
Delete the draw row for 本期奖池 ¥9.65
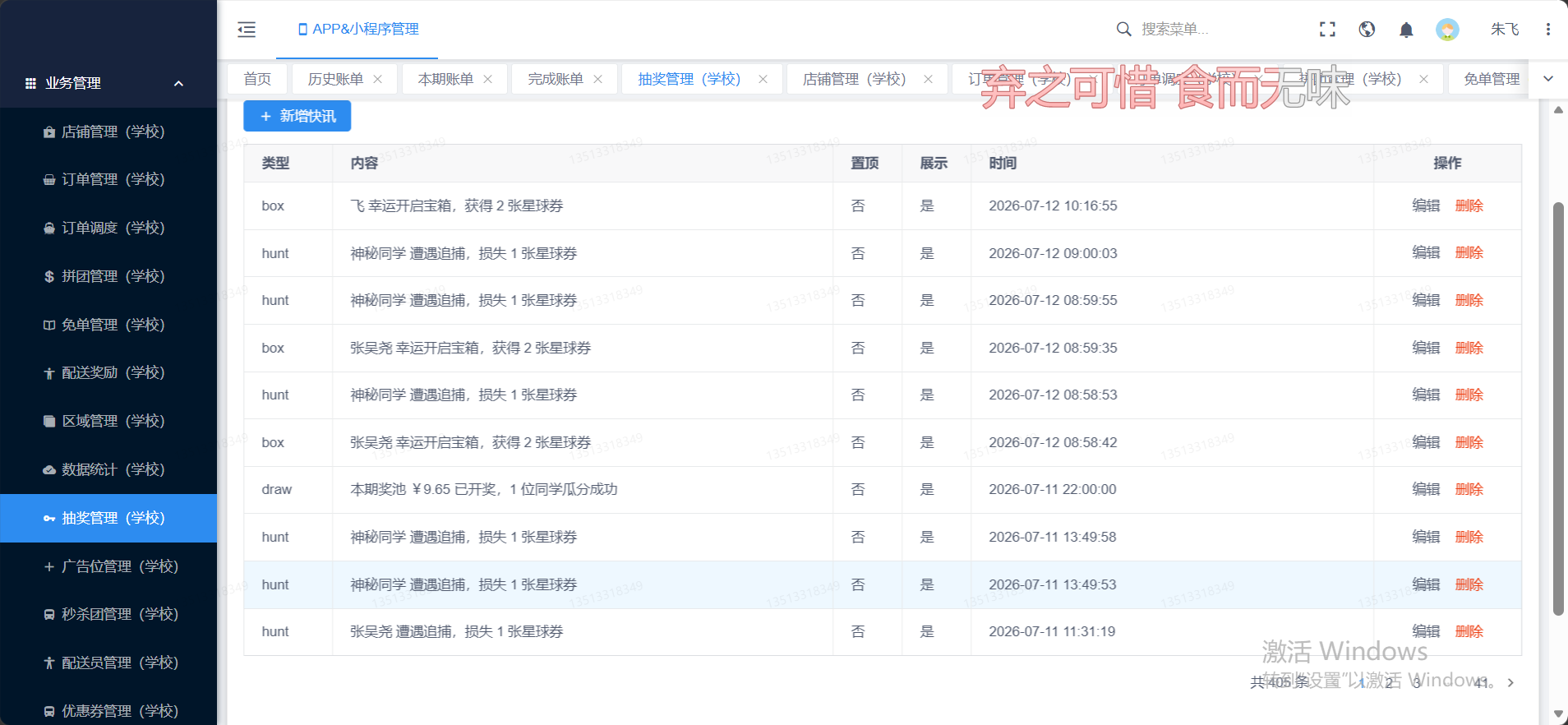[1469, 489]
